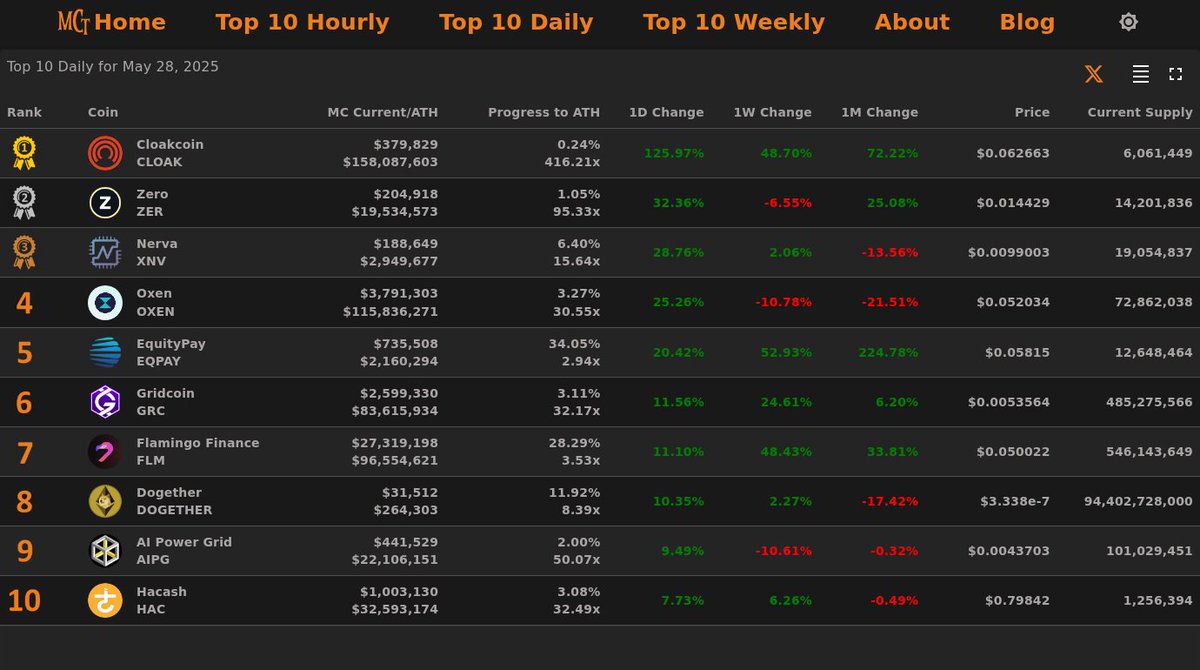Open the Hacash HAC coin link

click(162, 600)
